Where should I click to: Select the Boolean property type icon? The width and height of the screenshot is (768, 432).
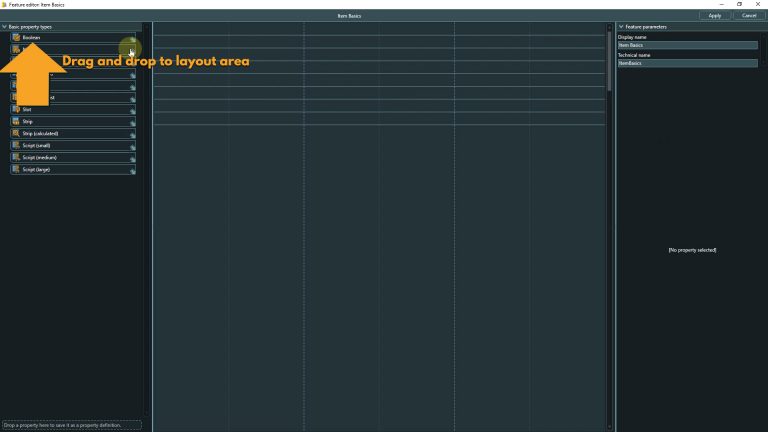16,37
